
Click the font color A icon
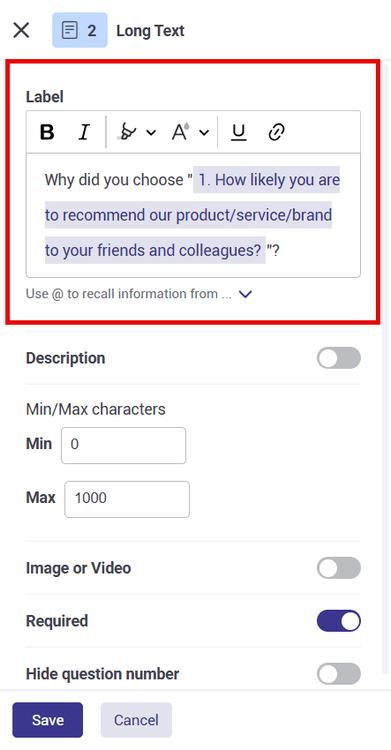click(180, 132)
